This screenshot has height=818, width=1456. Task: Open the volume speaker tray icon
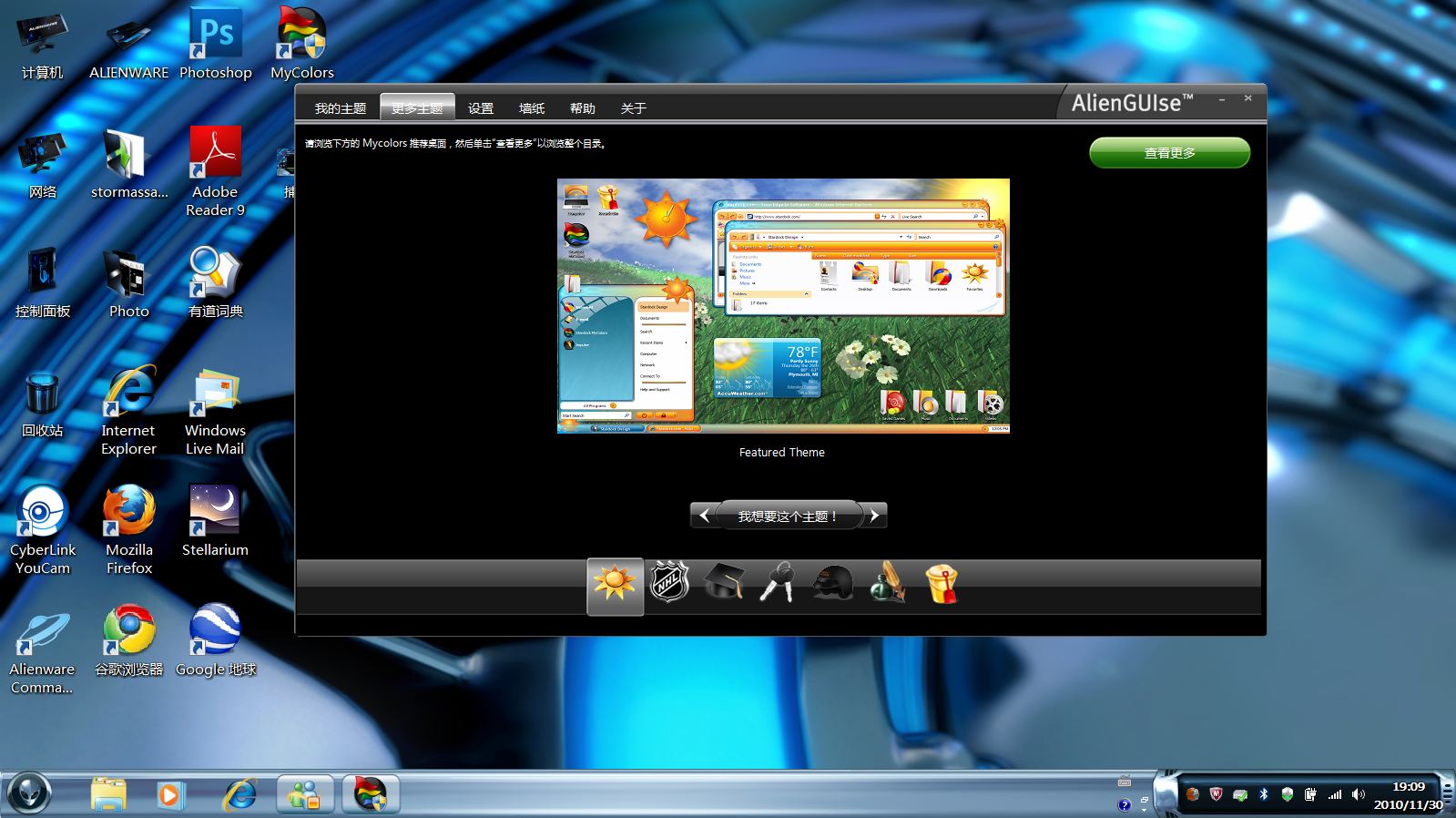click(1358, 794)
